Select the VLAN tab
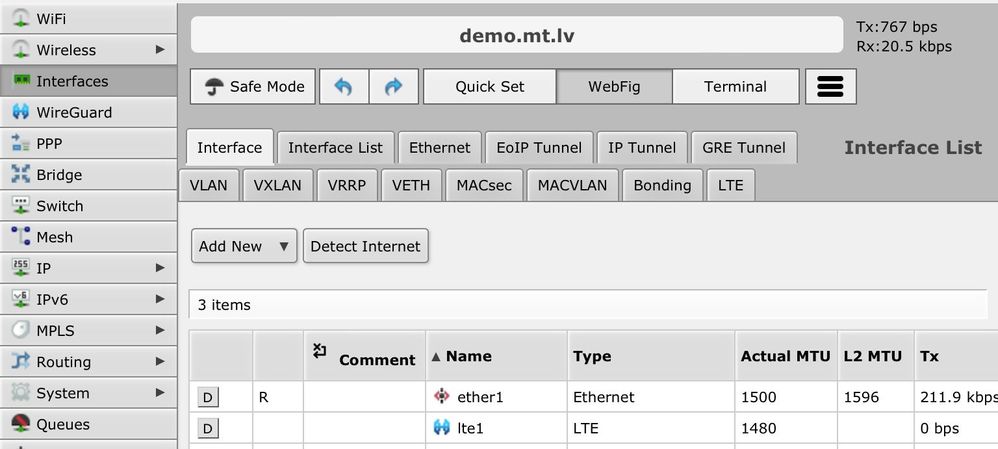The width and height of the screenshot is (998, 449). (x=208, y=185)
